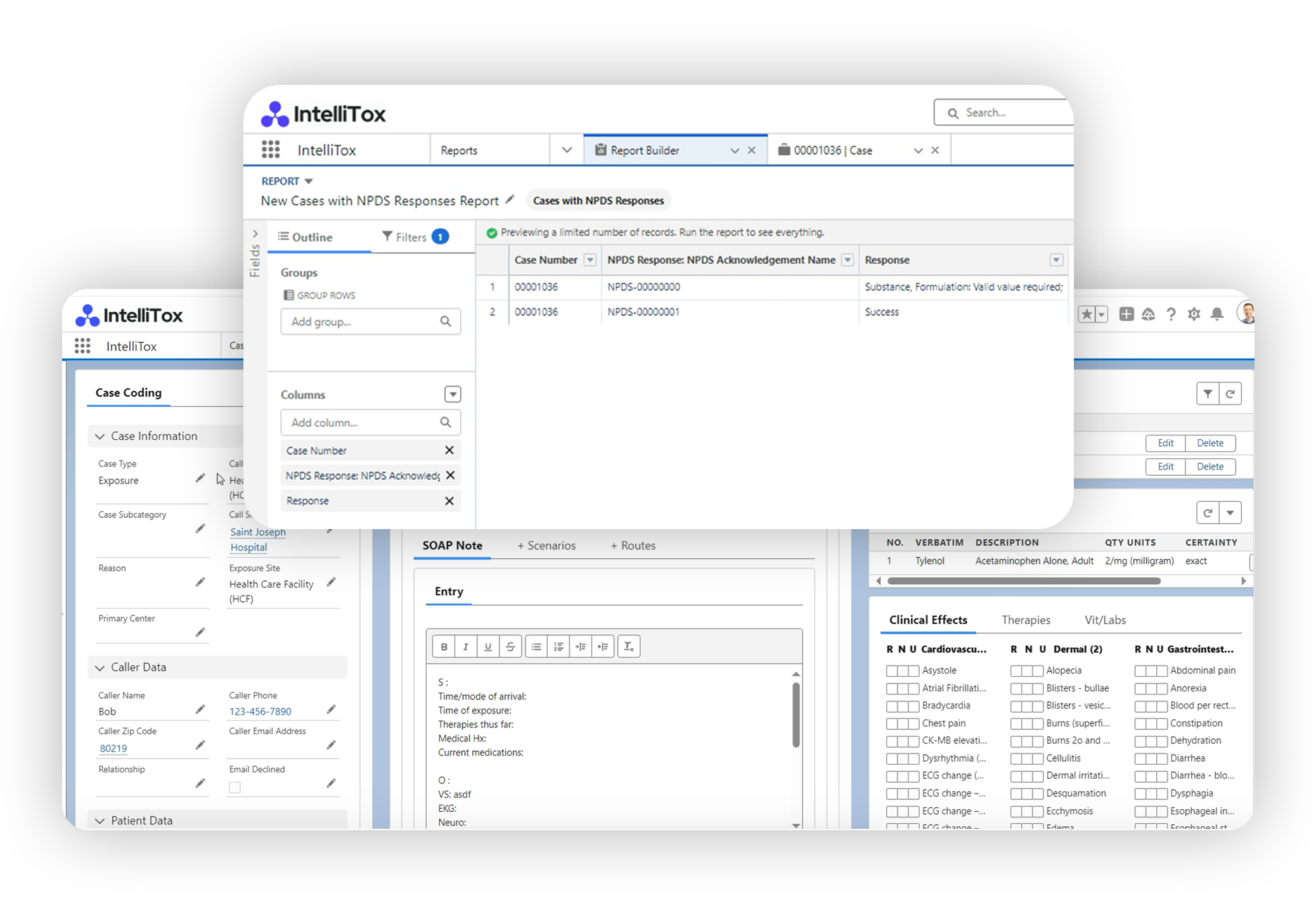Open the setup gear icon

[1194, 314]
